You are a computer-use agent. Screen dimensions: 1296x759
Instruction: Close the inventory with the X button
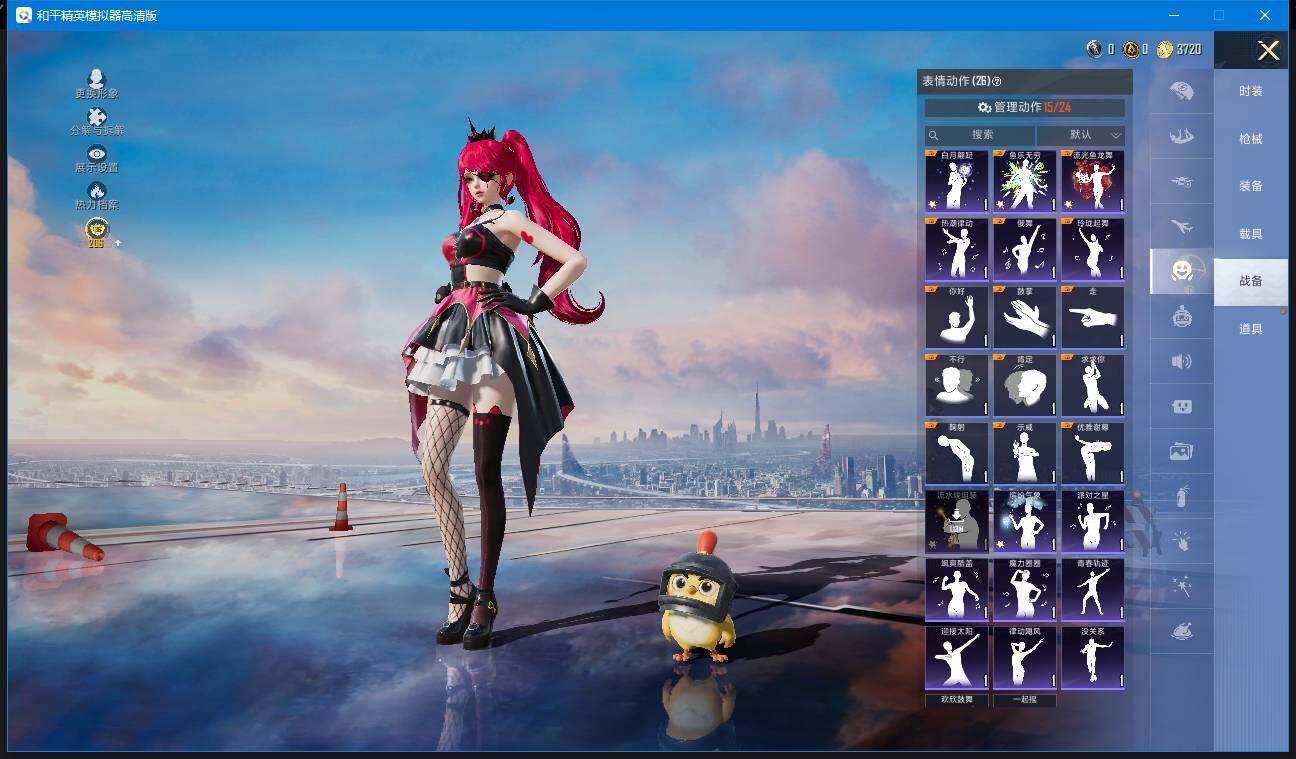tap(1268, 51)
